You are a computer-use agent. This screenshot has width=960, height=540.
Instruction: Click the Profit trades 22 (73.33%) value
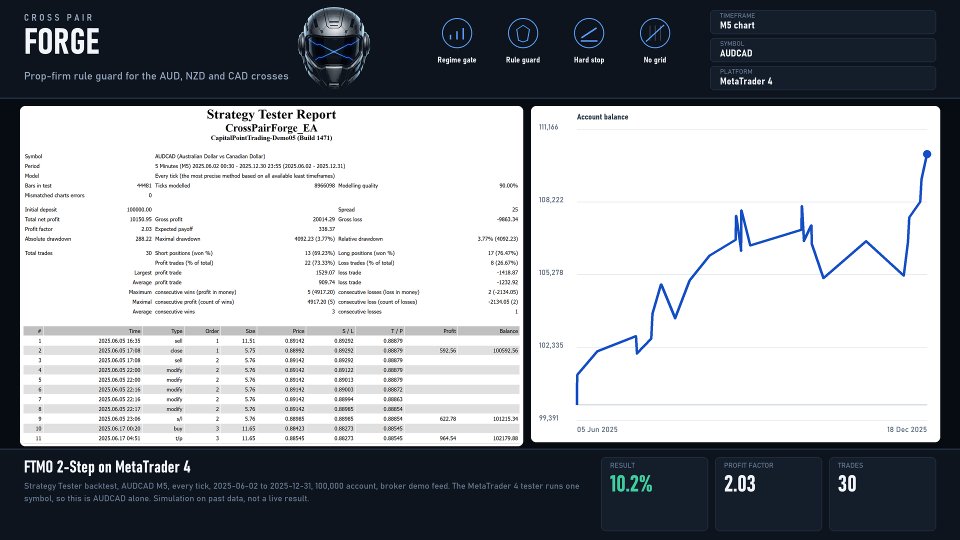(x=320, y=263)
